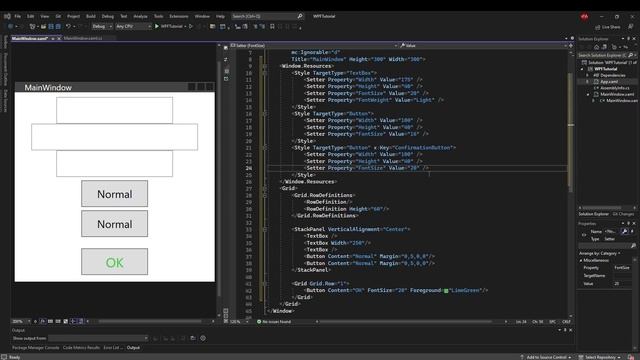Switch to the Git Changes tab

click(x=623, y=214)
